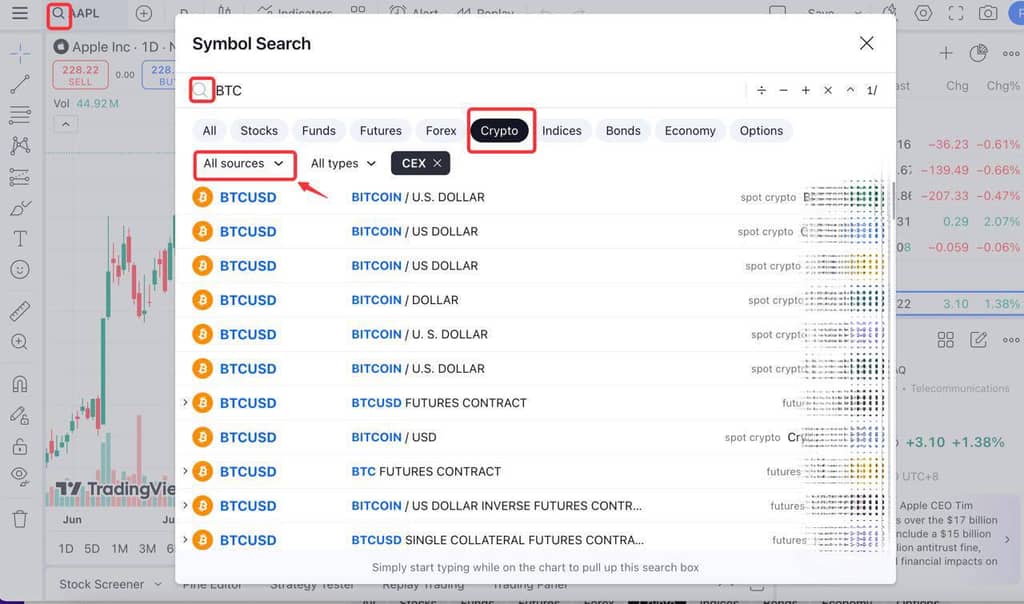Viewport: 1024px width, 604px height.
Task: Toggle magnet mode in left toolbar
Action: pos(20,384)
